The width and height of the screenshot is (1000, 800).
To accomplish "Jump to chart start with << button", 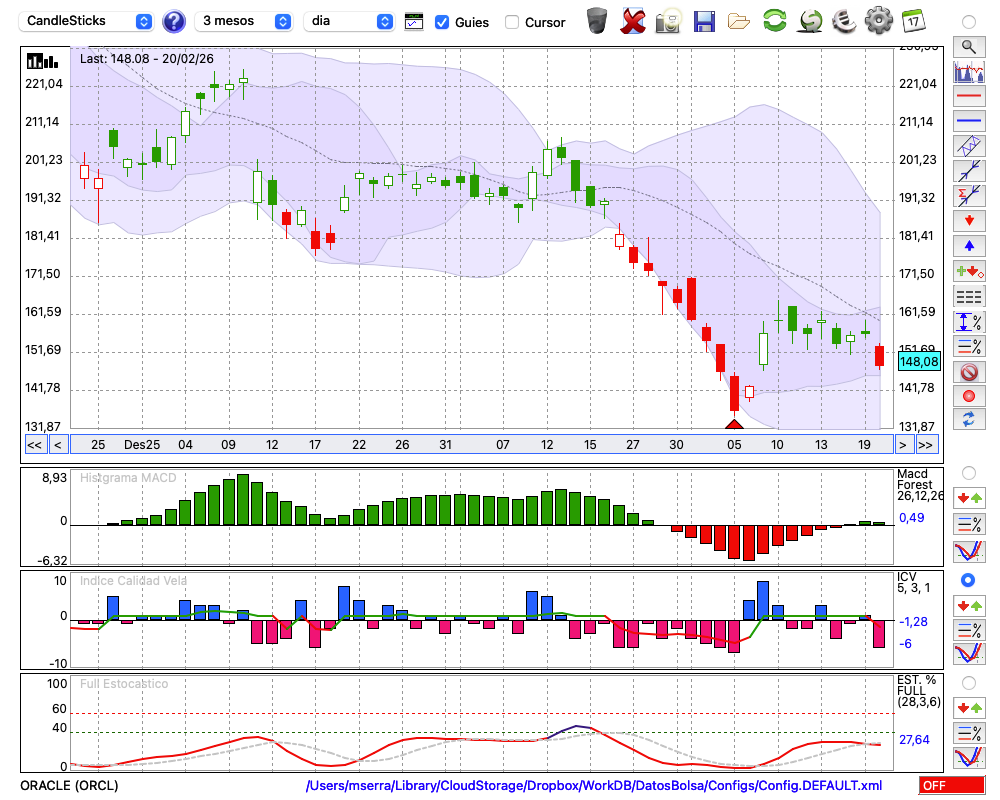I will tap(34, 444).
